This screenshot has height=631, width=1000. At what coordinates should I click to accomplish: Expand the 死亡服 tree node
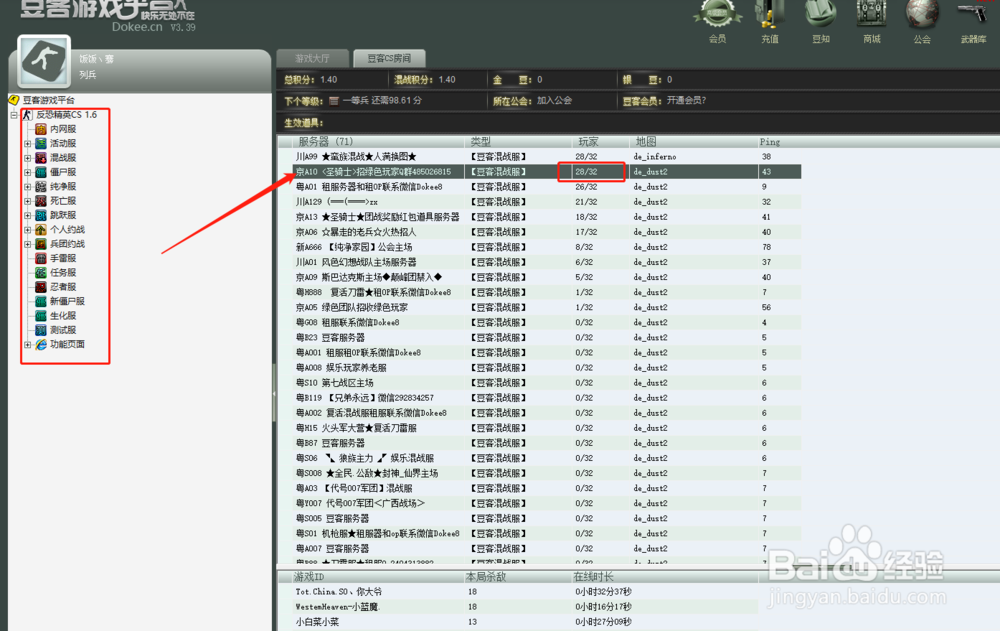pos(27,201)
